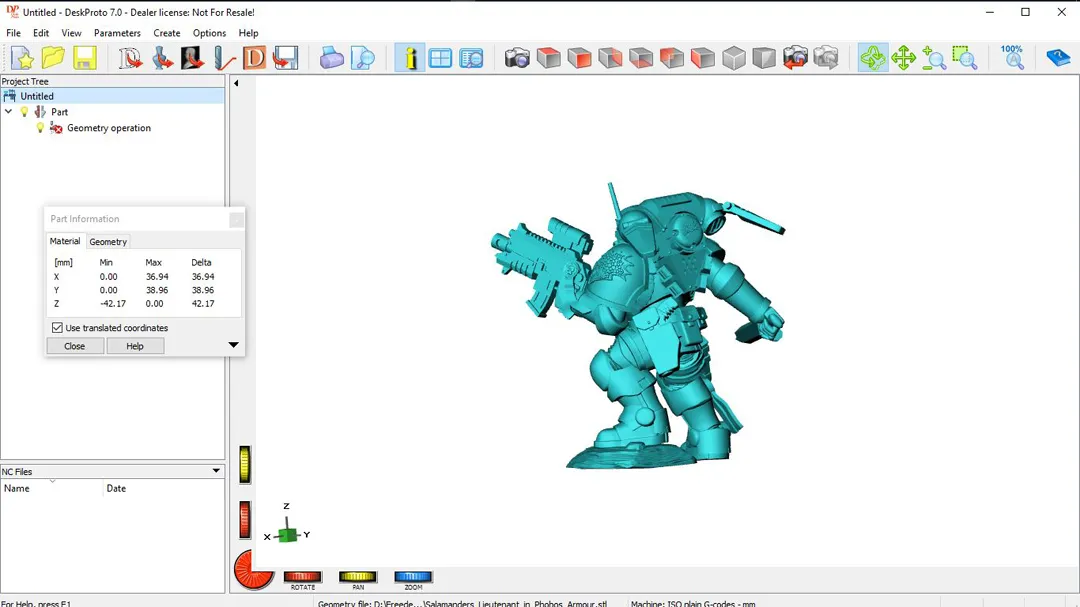Toggle the lightbulb for Geometry operation
Viewport: 1080px width, 607px height.
coord(40,127)
